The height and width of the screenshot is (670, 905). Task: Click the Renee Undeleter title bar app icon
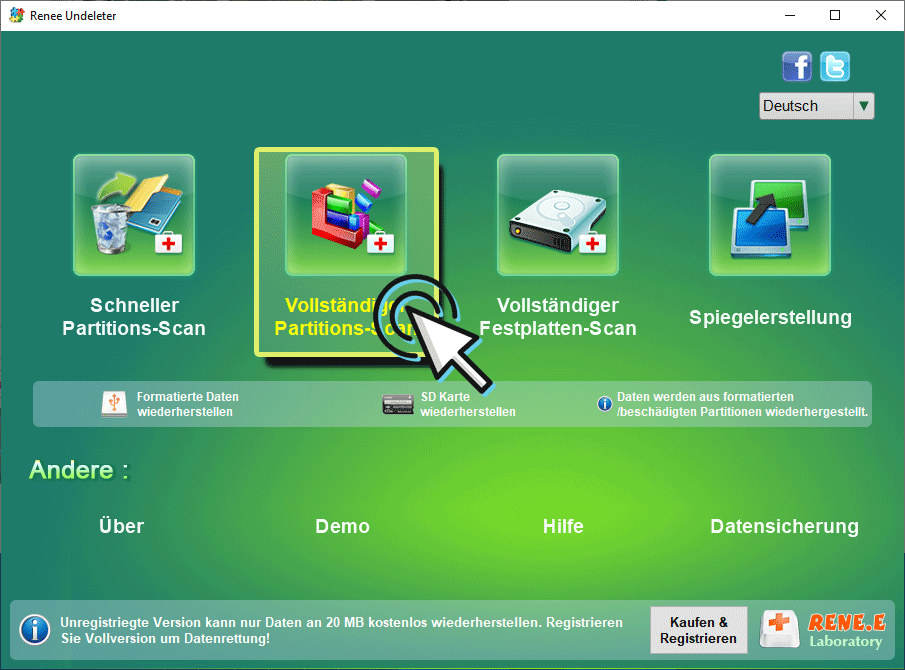click(x=16, y=16)
